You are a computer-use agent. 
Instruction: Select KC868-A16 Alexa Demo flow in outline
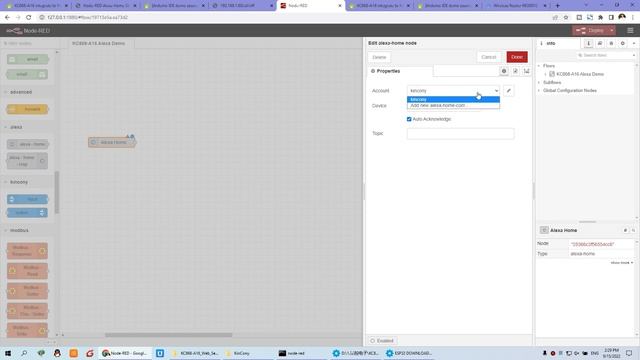pos(580,74)
